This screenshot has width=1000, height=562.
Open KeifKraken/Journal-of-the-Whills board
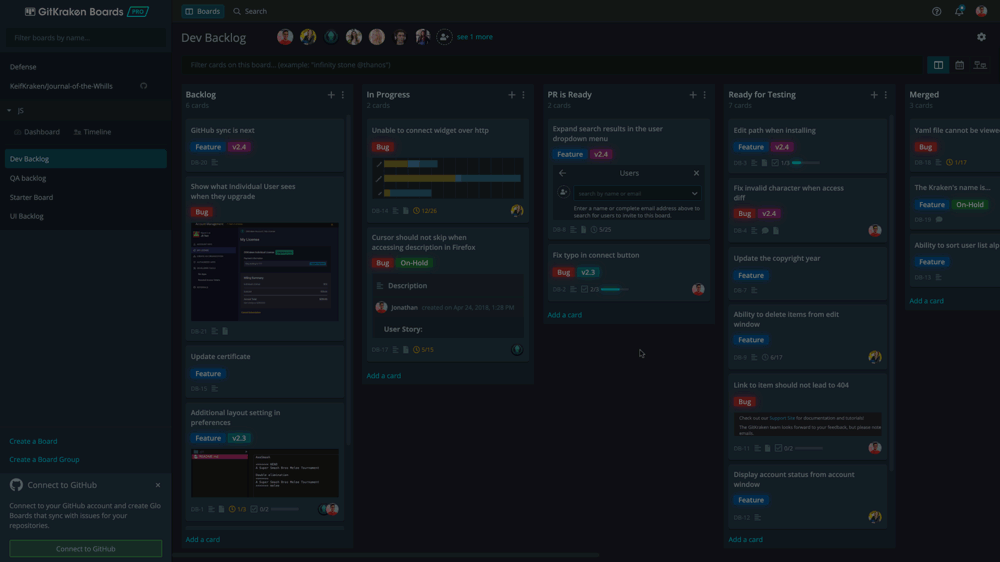click(61, 86)
